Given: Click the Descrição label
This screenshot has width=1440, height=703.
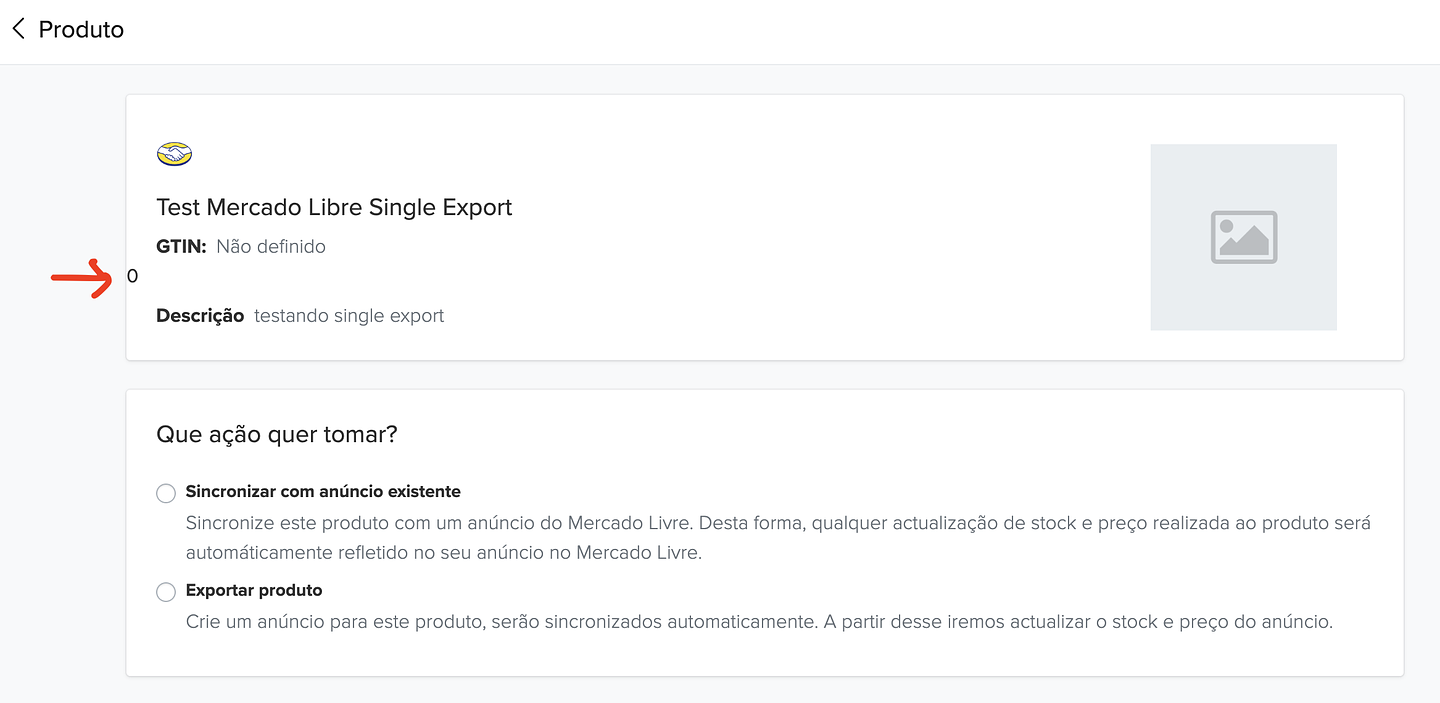Looking at the screenshot, I should pyautogui.click(x=200, y=315).
